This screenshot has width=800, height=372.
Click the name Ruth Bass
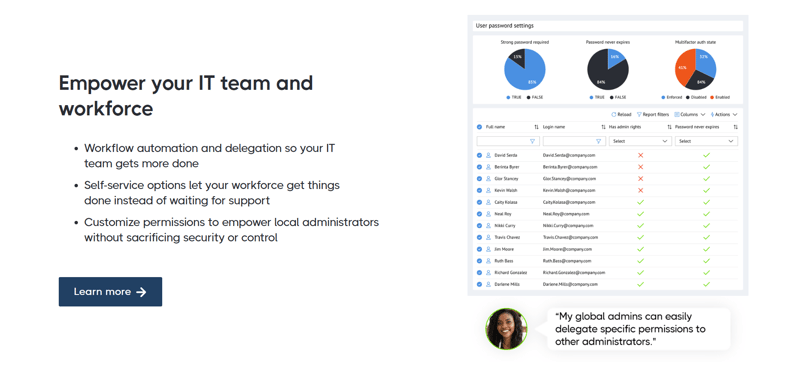[504, 261]
